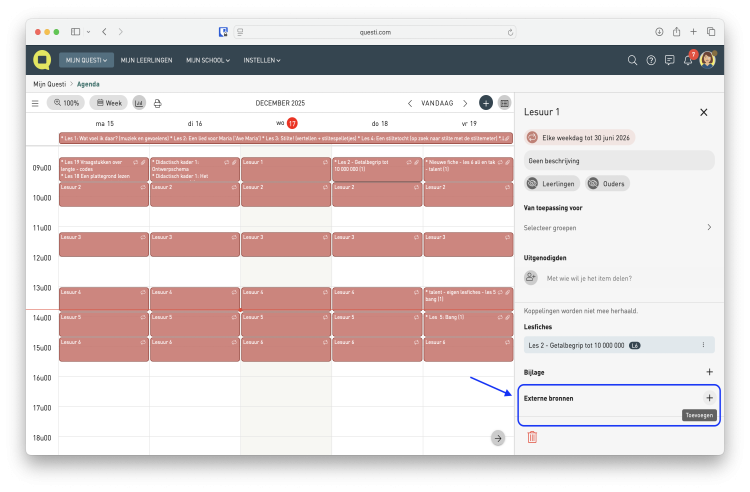Show Safari tab overview icon

[x=711, y=32]
